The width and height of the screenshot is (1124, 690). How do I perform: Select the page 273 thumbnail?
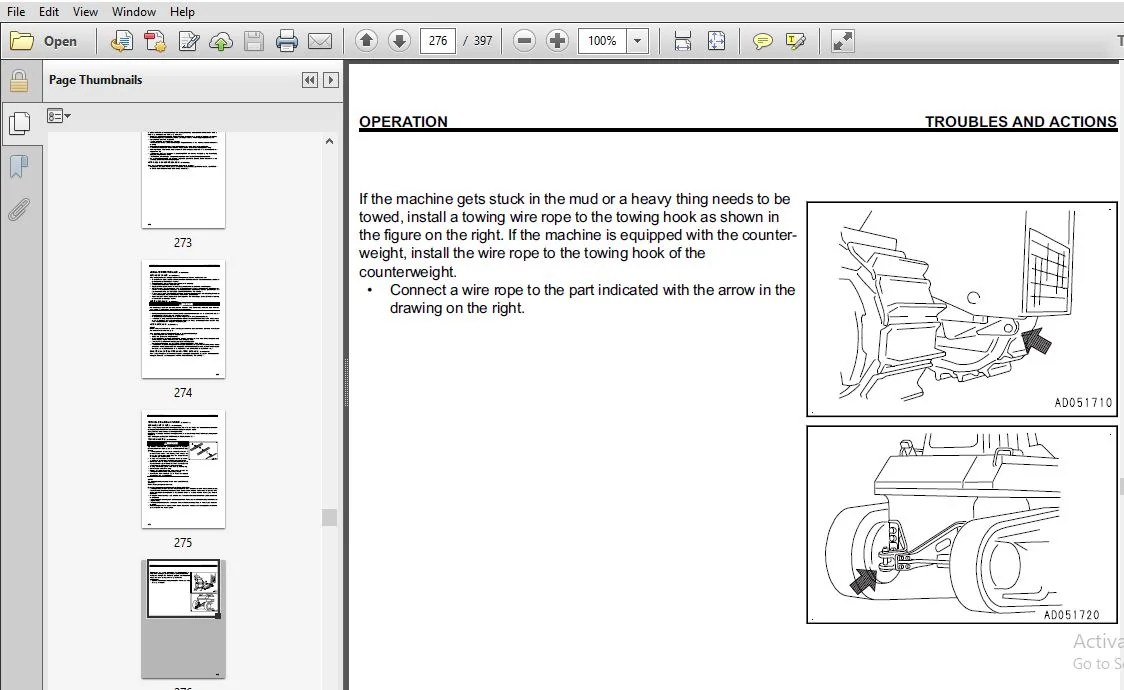(x=184, y=180)
